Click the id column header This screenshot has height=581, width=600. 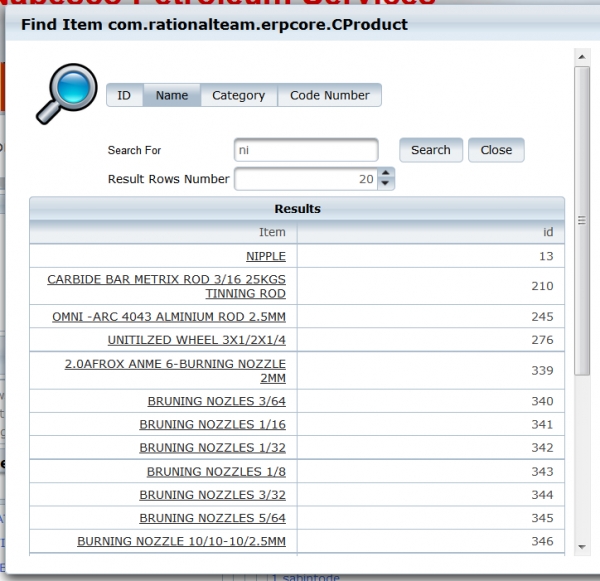point(547,232)
